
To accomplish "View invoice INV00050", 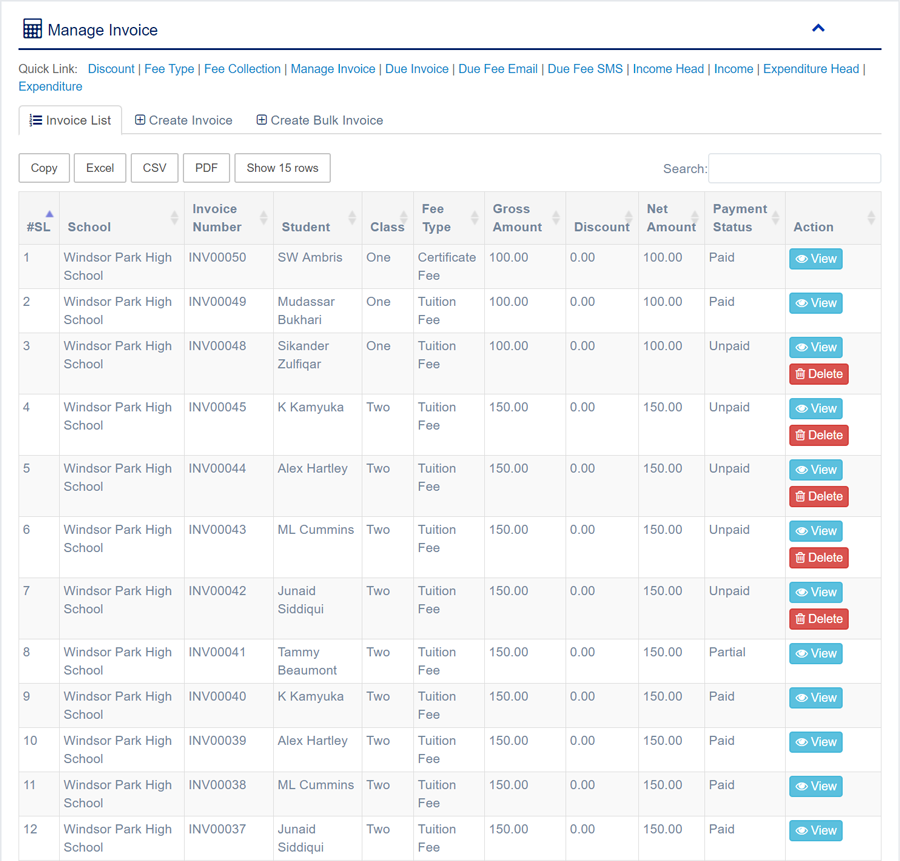I will tap(816, 259).
